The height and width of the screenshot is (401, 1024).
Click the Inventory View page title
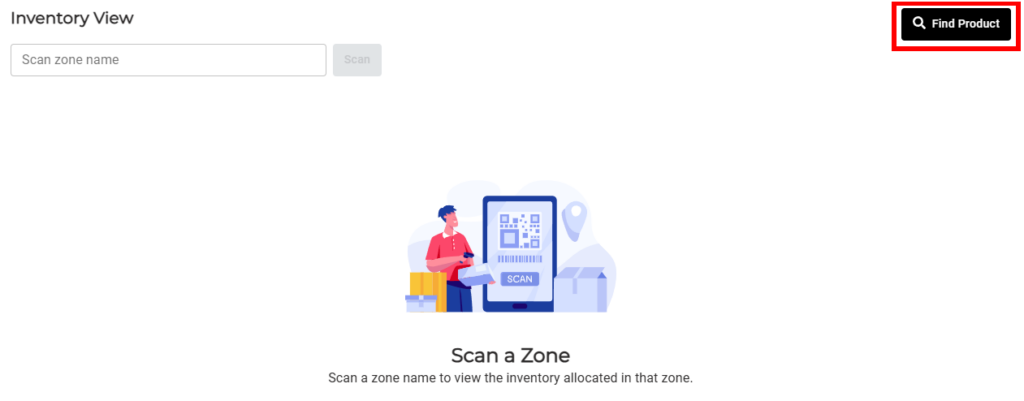72,18
